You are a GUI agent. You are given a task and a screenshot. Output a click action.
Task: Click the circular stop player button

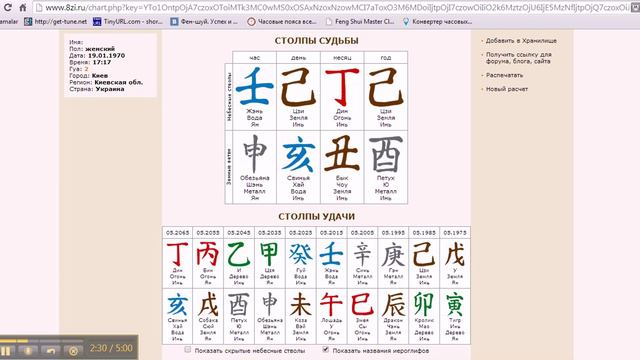tap(73, 351)
